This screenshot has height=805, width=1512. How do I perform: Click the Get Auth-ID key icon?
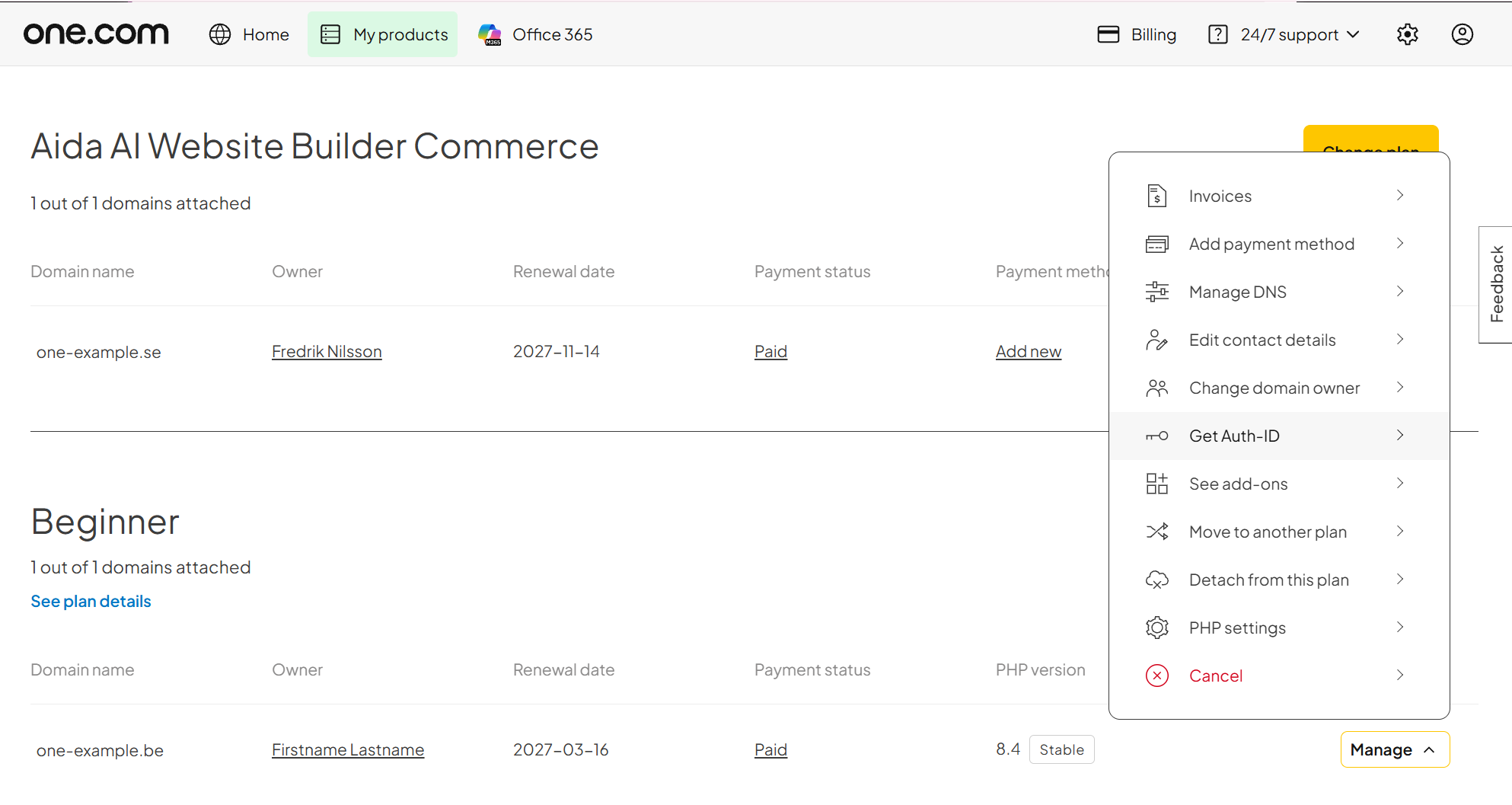tap(1156, 436)
